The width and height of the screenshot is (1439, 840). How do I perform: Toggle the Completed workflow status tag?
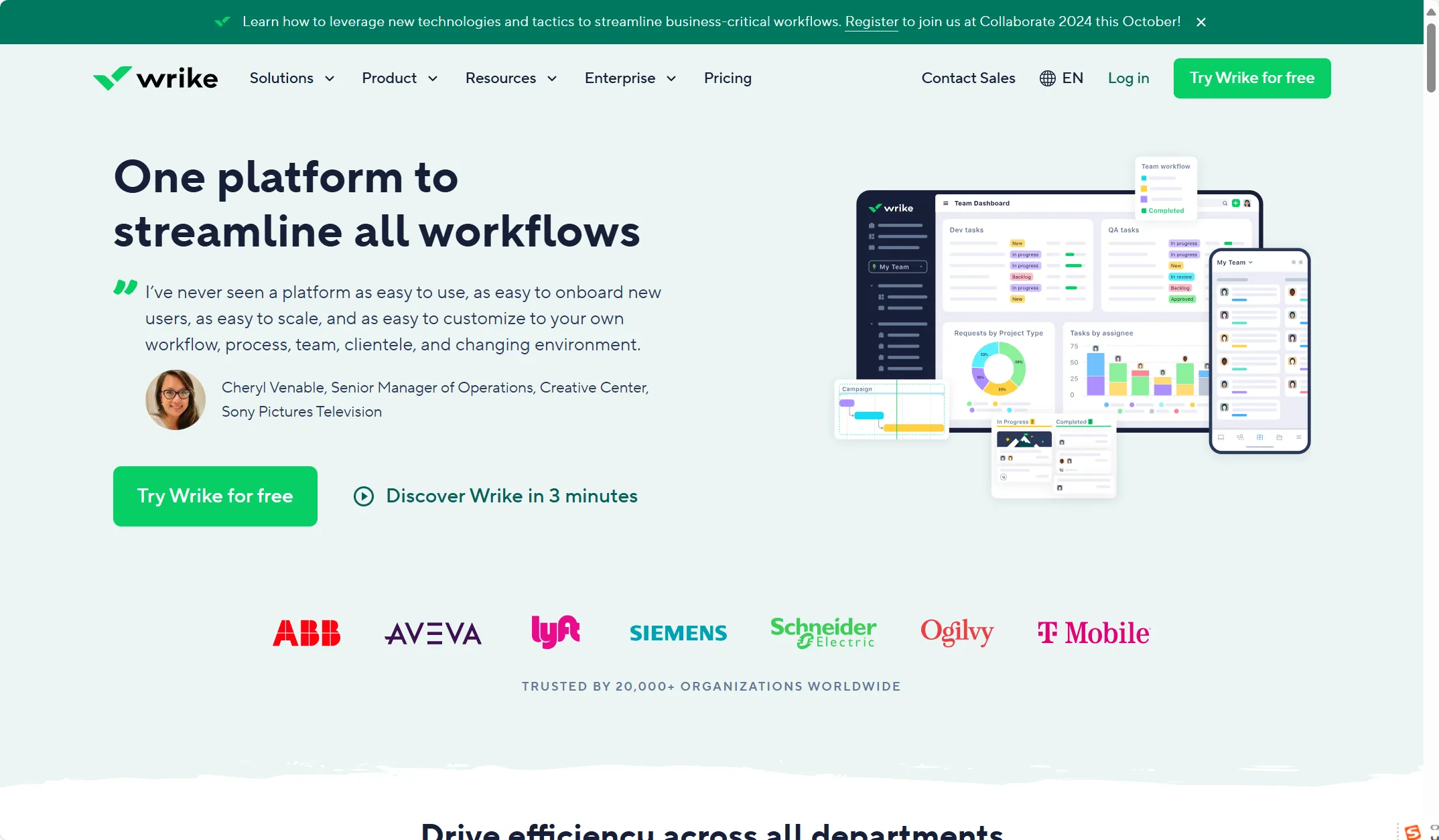(x=1164, y=210)
